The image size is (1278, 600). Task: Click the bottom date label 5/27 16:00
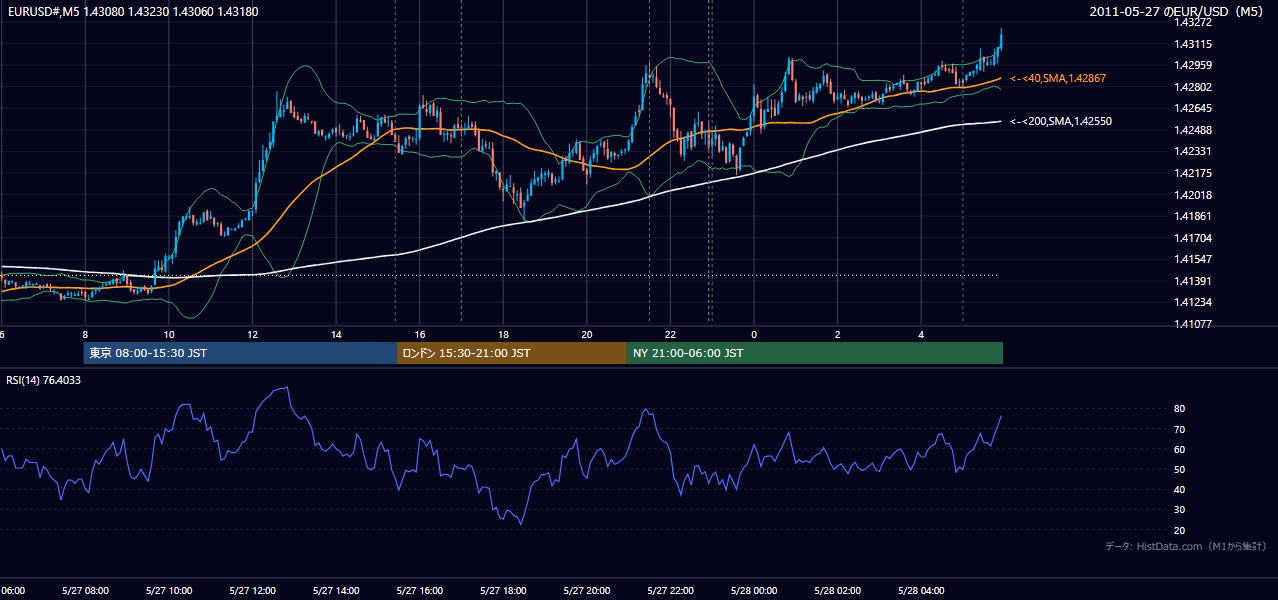[418, 591]
